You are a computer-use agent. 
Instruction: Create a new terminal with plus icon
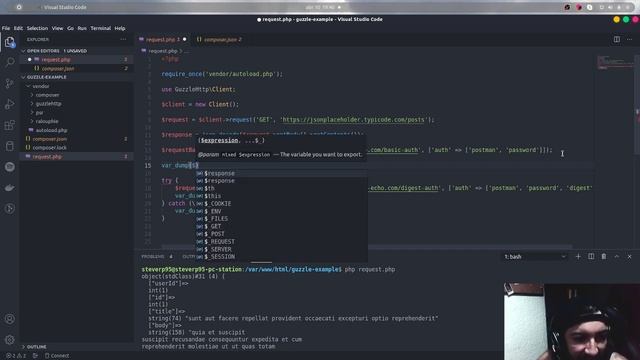[578, 256]
